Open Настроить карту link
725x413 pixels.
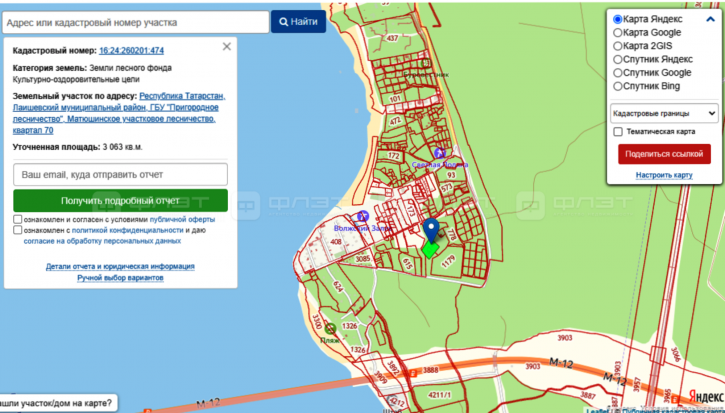click(x=664, y=175)
